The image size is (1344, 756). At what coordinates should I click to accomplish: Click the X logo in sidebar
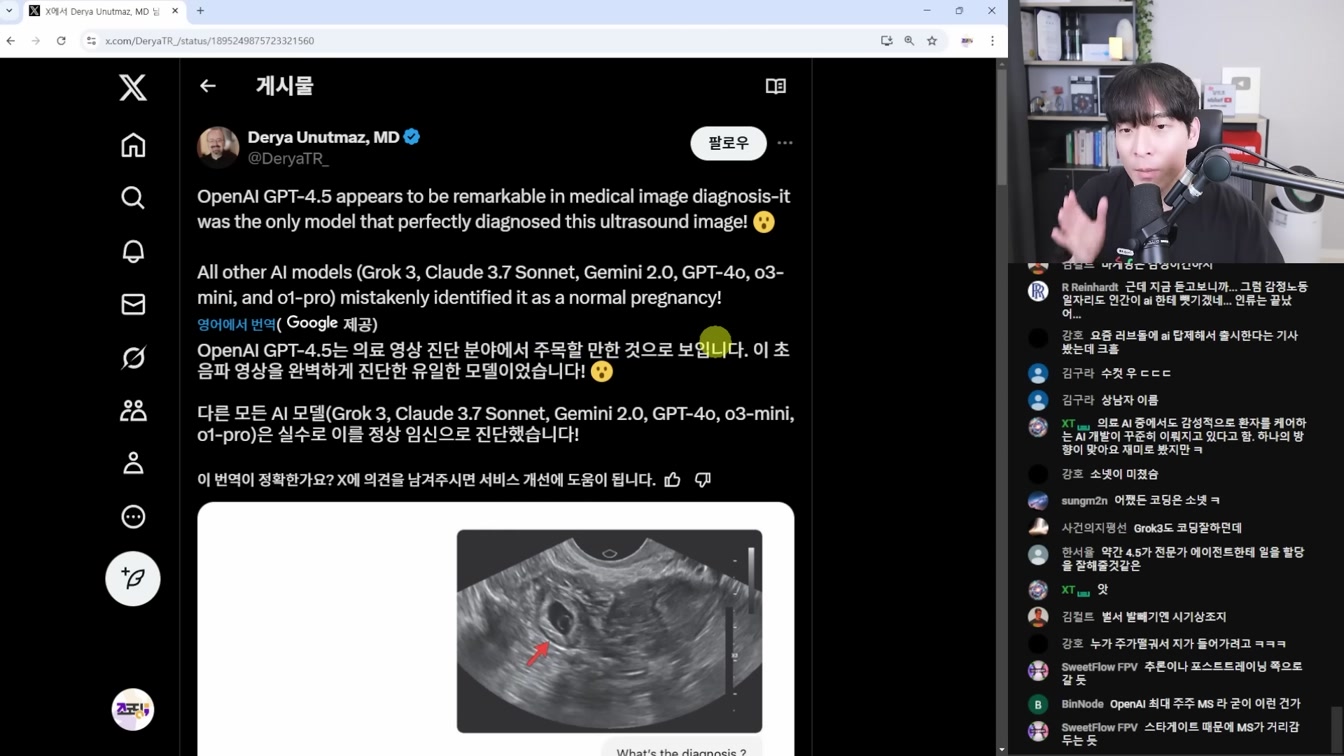pos(133,87)
